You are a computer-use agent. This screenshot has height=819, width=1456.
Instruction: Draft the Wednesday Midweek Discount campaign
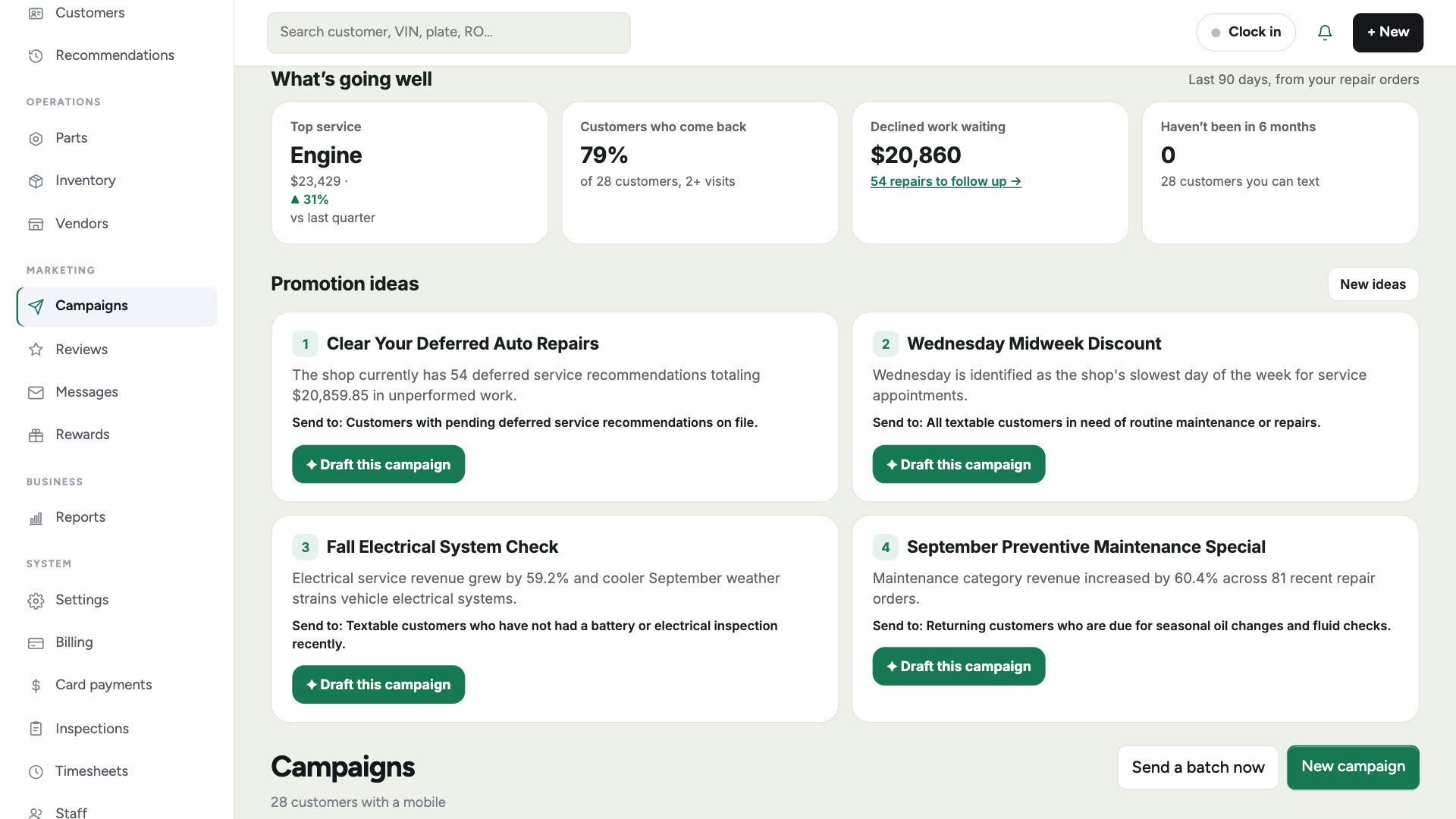tap(959, 464)
